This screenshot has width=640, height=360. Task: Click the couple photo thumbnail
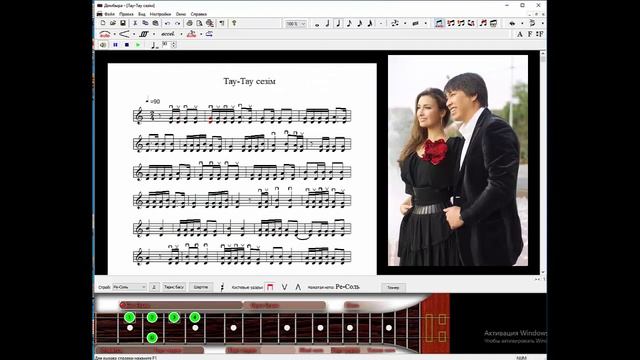[x=458, y=160]
